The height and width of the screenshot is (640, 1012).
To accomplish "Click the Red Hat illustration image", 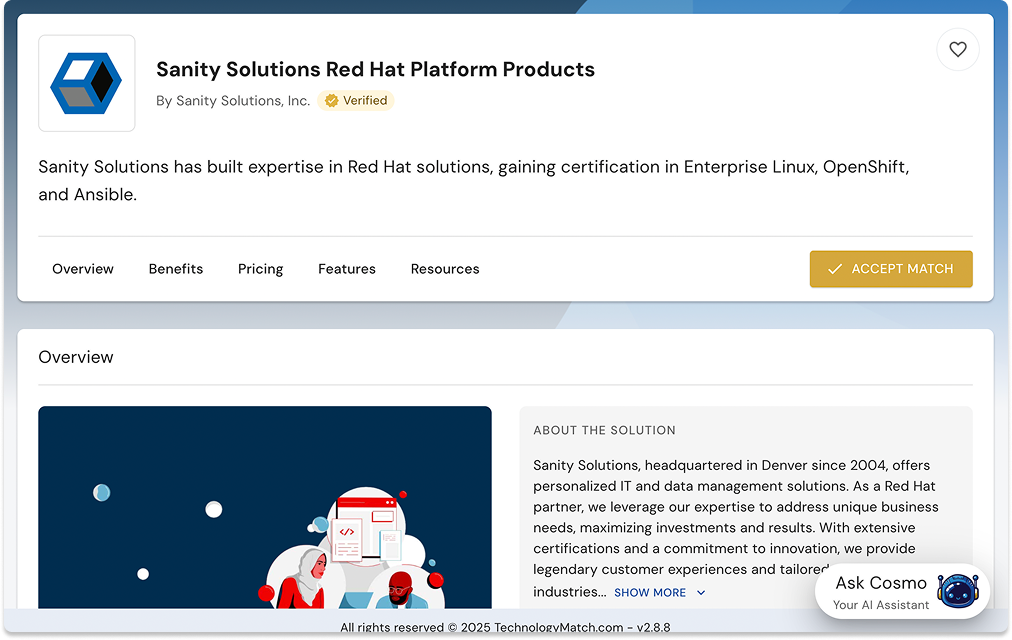I will coord(265,507).
